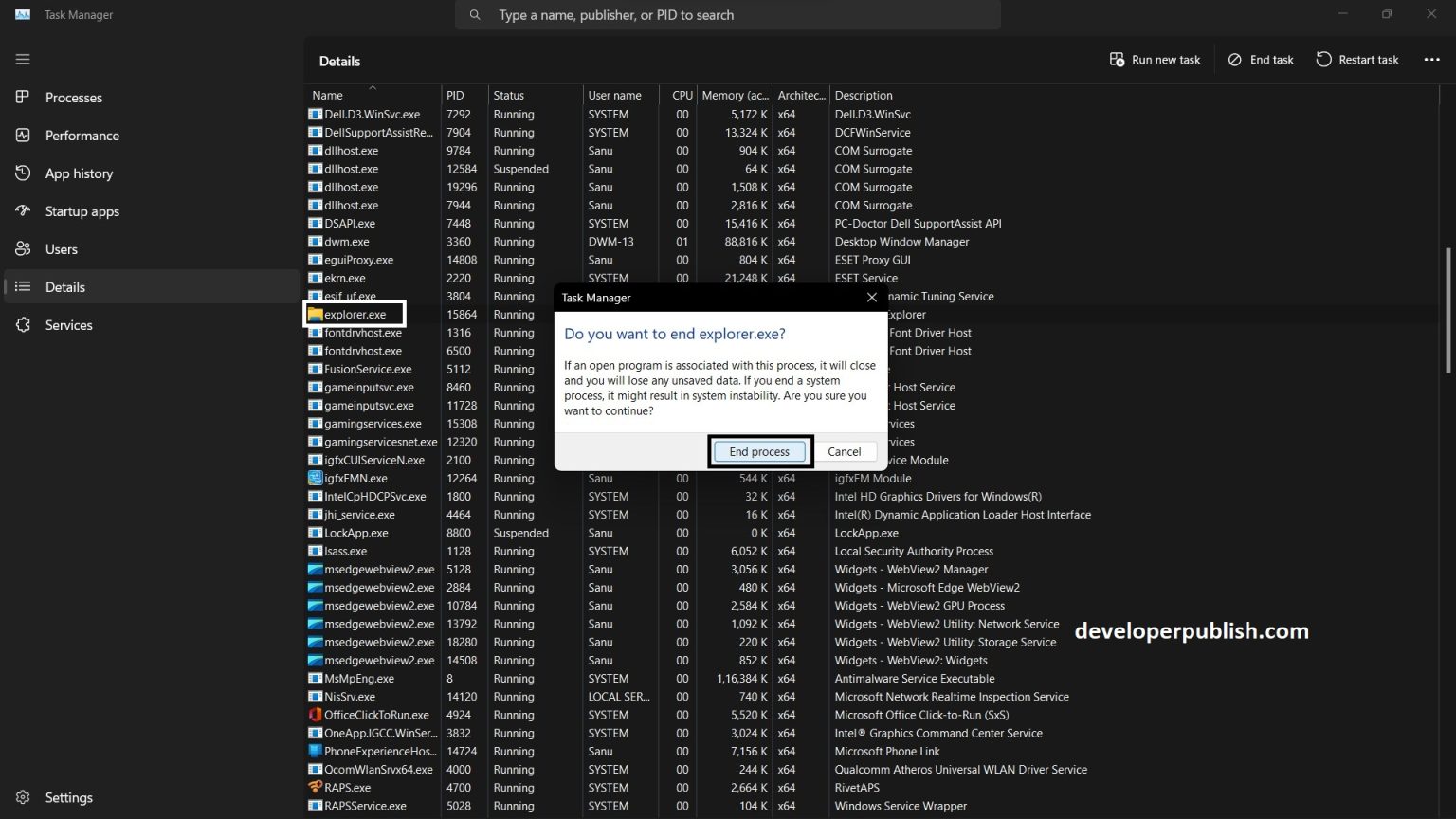Click End process to terminate explorer.exe

click(x=759, y=451)
